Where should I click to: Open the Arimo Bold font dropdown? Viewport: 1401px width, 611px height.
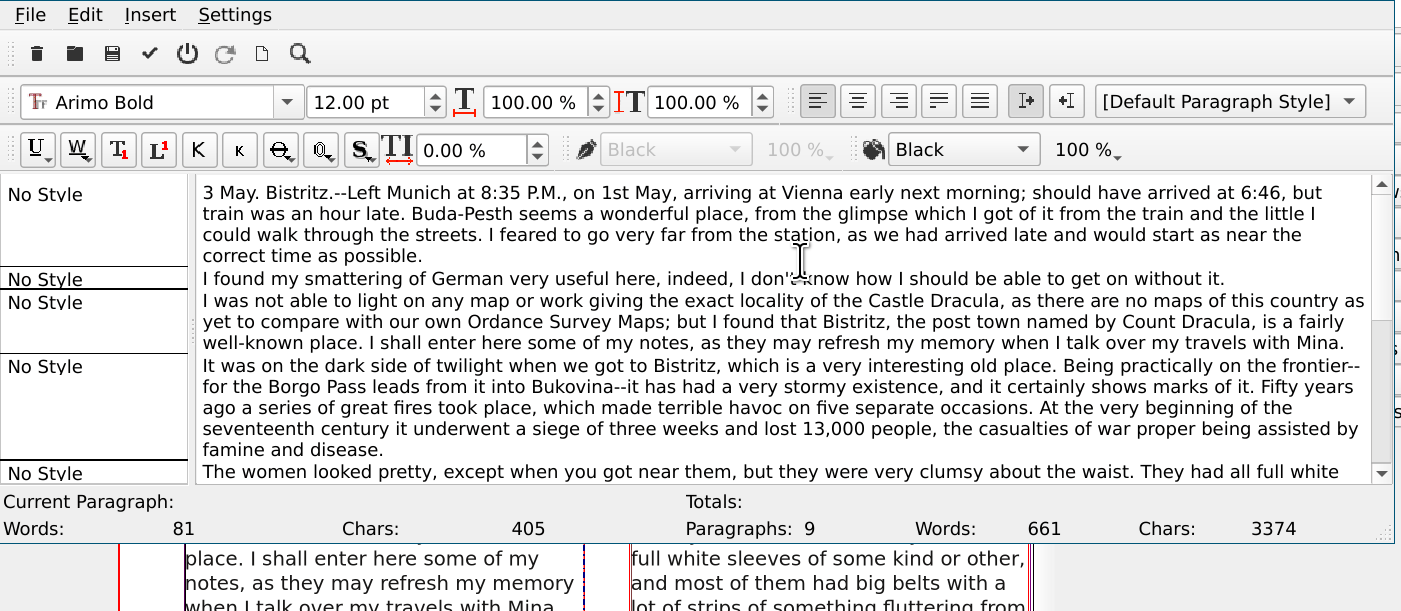tap(287, 102)
